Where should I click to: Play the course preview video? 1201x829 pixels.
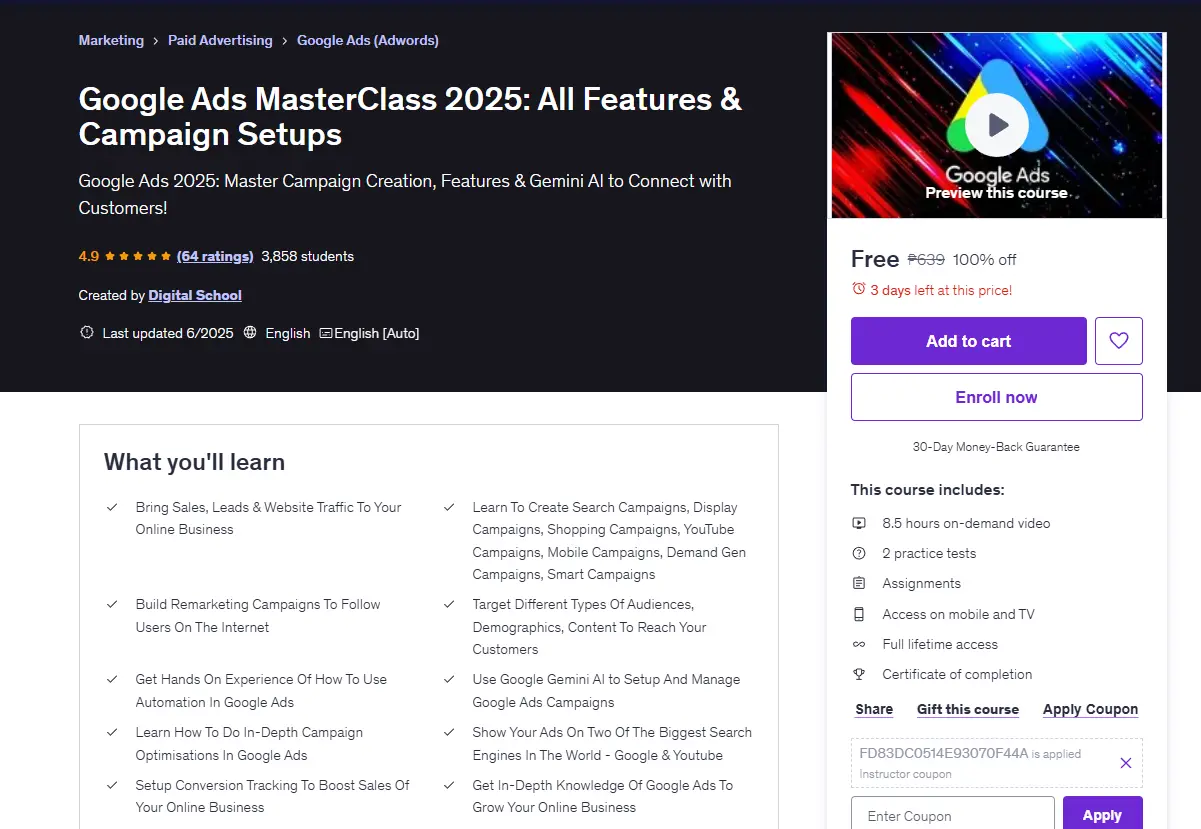[997, 125]
